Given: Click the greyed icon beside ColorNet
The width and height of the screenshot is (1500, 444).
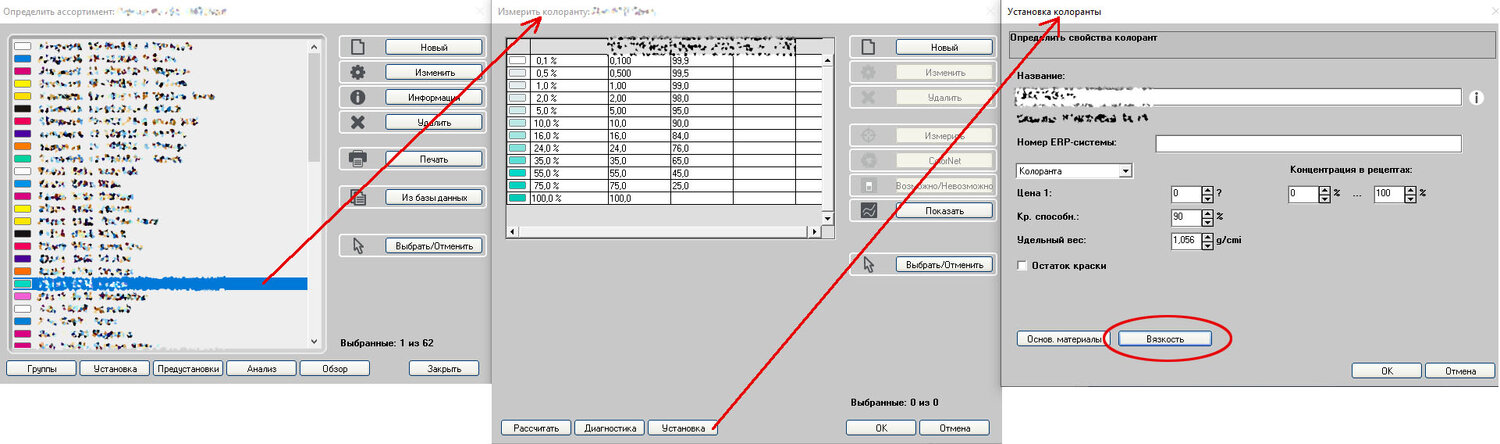Looking at the screenshot, I should point(867,160).
